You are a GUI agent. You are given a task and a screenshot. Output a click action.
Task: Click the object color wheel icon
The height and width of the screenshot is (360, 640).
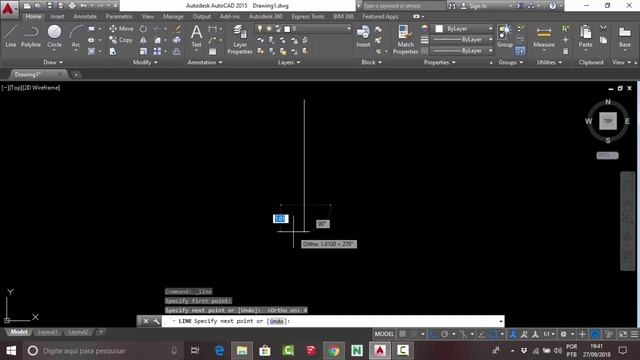pyautogui.click(x=424, y=29)
